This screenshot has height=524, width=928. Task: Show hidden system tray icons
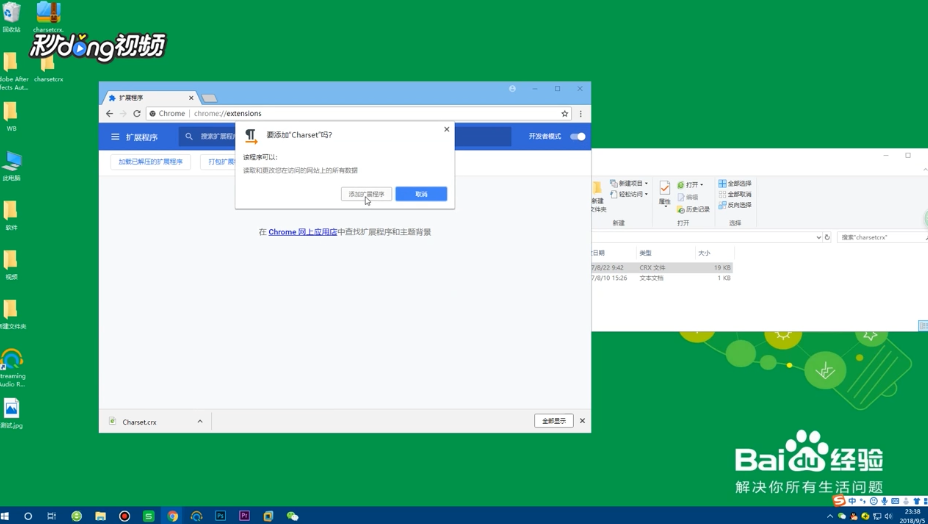830,516
